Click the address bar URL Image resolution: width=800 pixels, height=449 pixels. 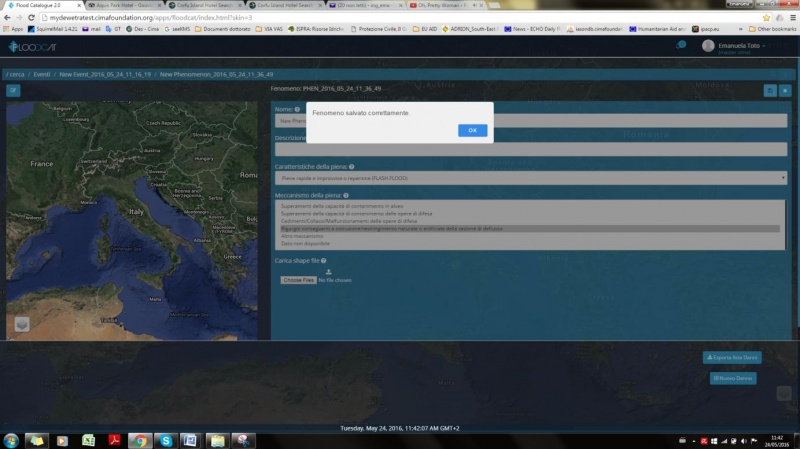(151, 17)
